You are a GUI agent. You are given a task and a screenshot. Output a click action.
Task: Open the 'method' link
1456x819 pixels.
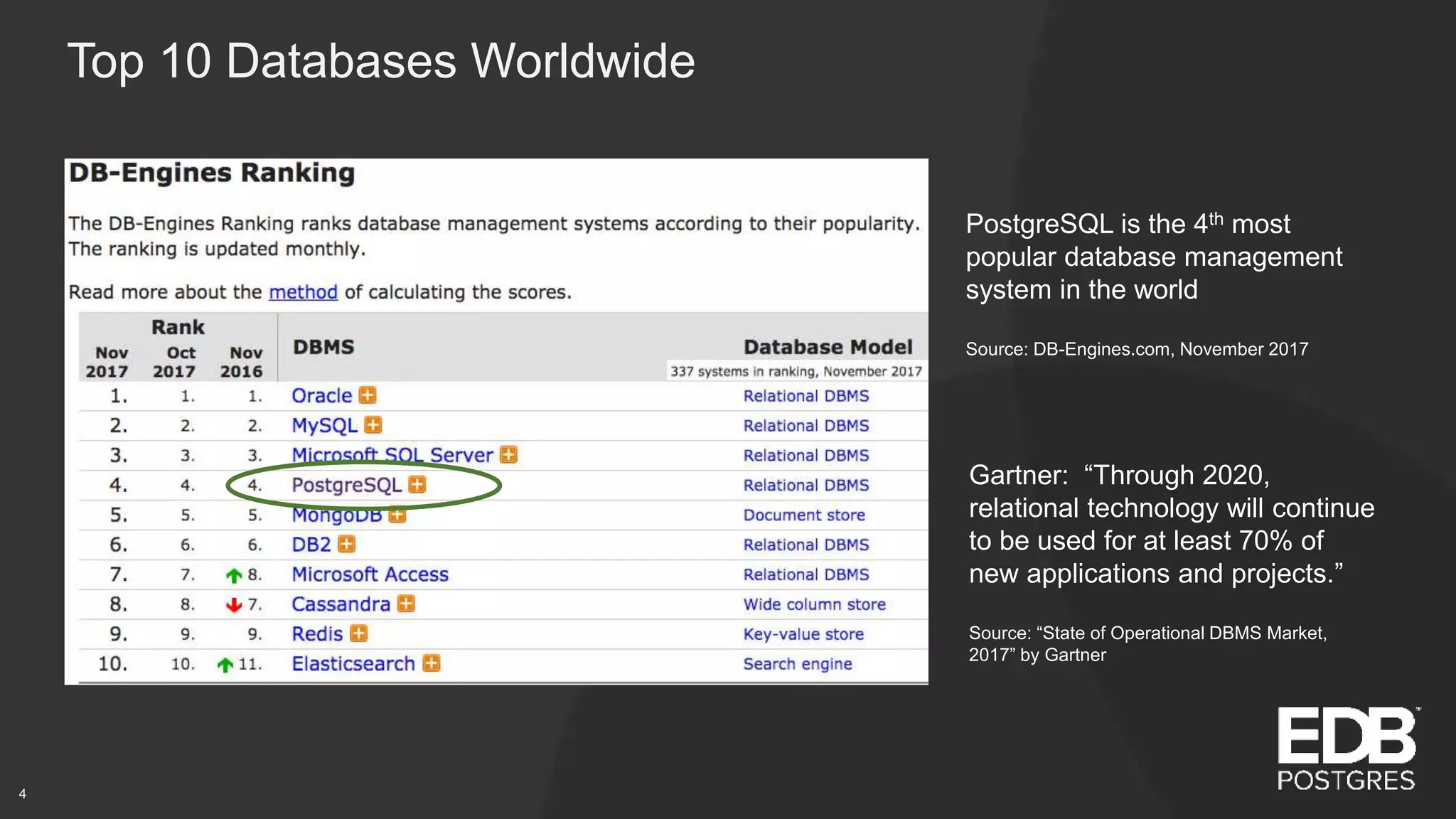point(303,292)
